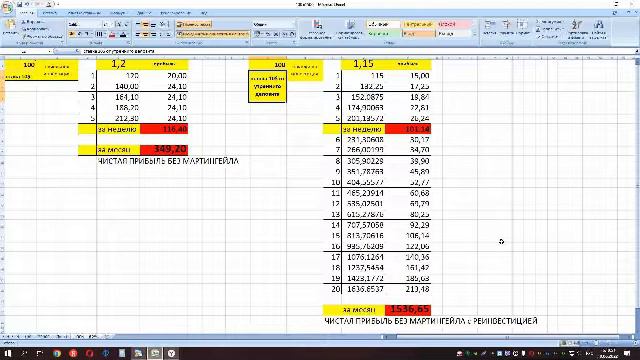Toggle Top vertical alignment
The image size is (640, 360).
[x=138, y=24]
